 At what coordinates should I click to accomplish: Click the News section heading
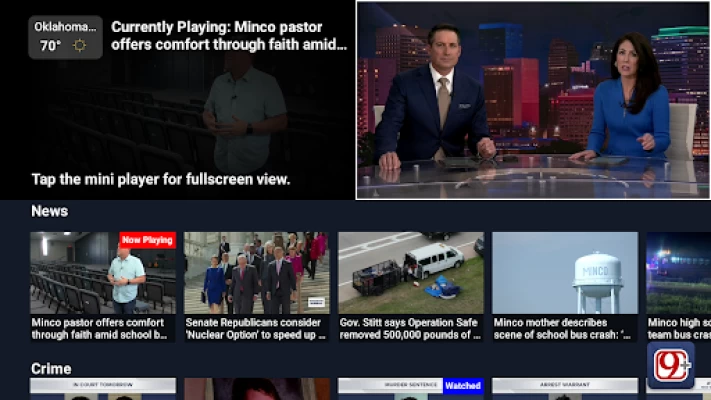49,211
